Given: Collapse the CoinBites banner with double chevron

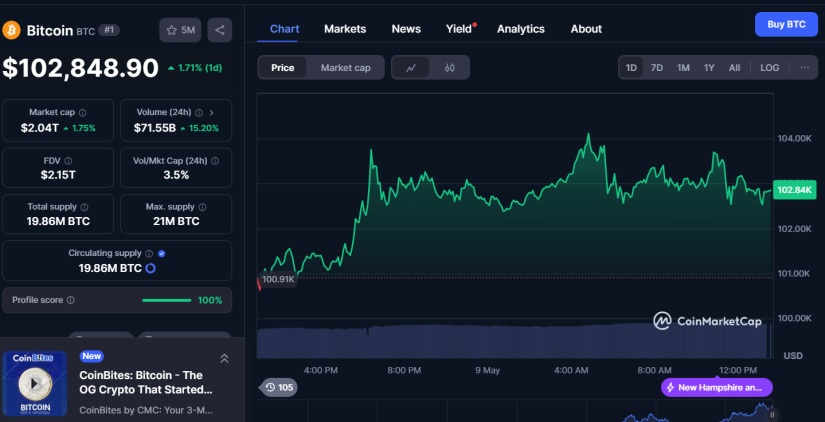Looking at the screenshot, I should (x=224, y=358).
